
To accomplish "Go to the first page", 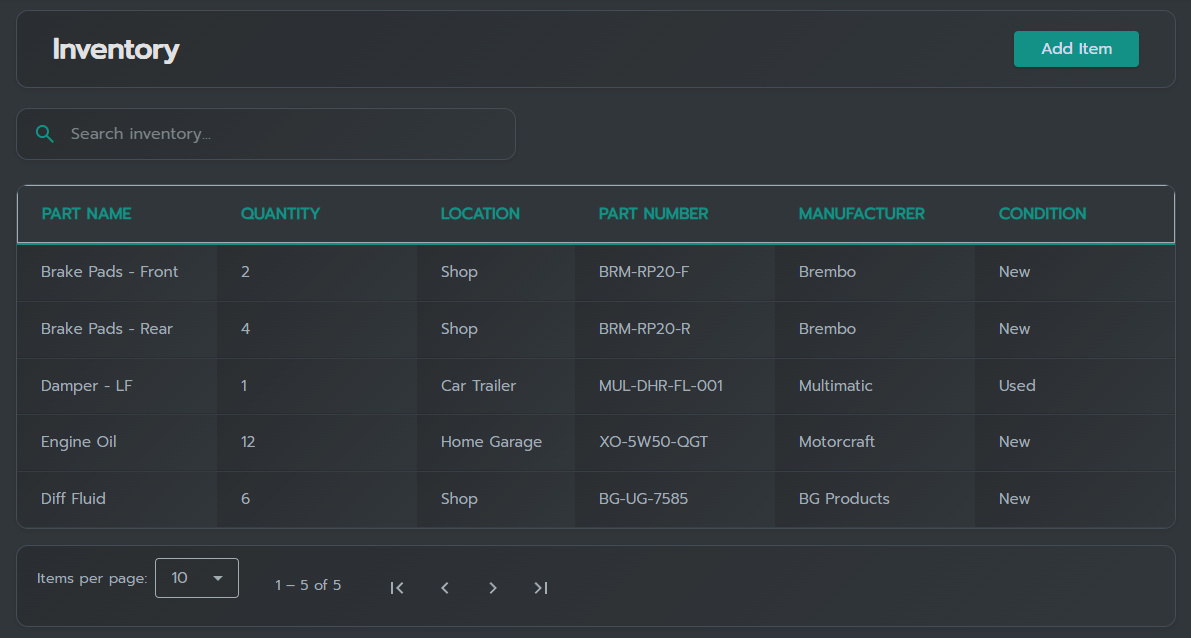I will tap(397, 588).
